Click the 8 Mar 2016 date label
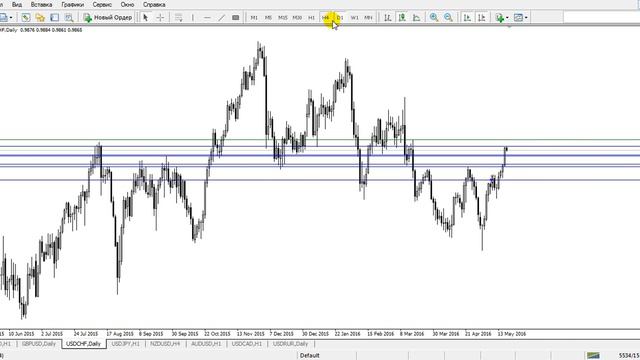The image size is (640, 360). click(412, 333)
